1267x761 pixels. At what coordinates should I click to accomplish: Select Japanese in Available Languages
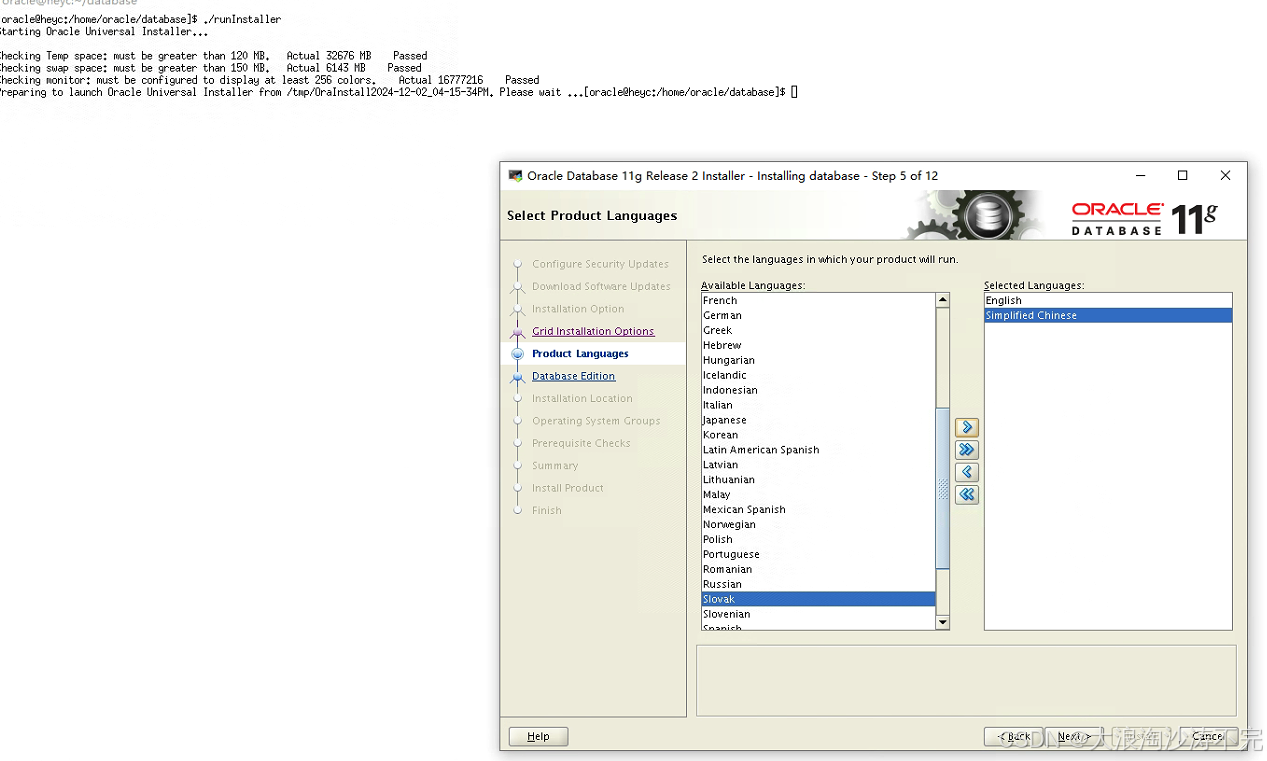(818, 420)
